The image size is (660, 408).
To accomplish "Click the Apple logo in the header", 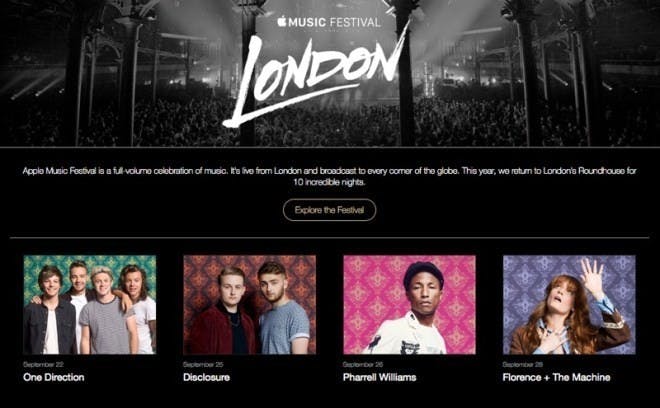I will 282,21.
